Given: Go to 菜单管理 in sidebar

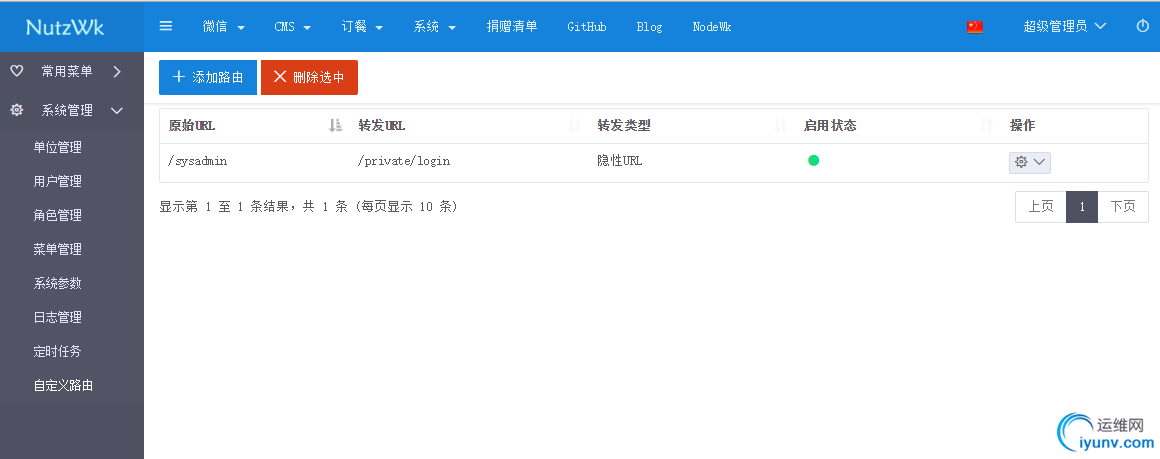Looking at the screenshot, I should click(x=58, y=249).
